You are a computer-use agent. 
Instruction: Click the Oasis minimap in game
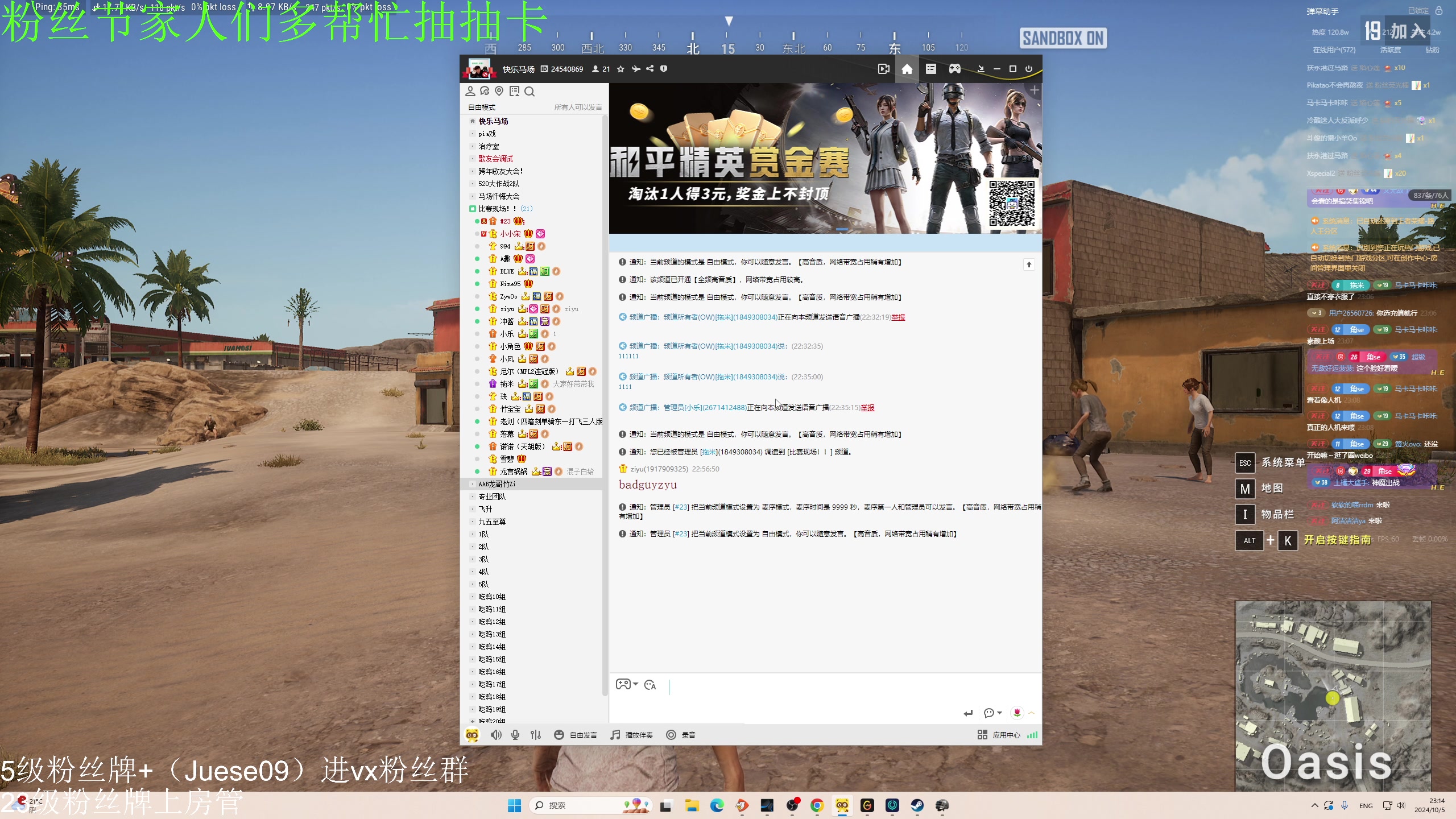point(1333,695)
